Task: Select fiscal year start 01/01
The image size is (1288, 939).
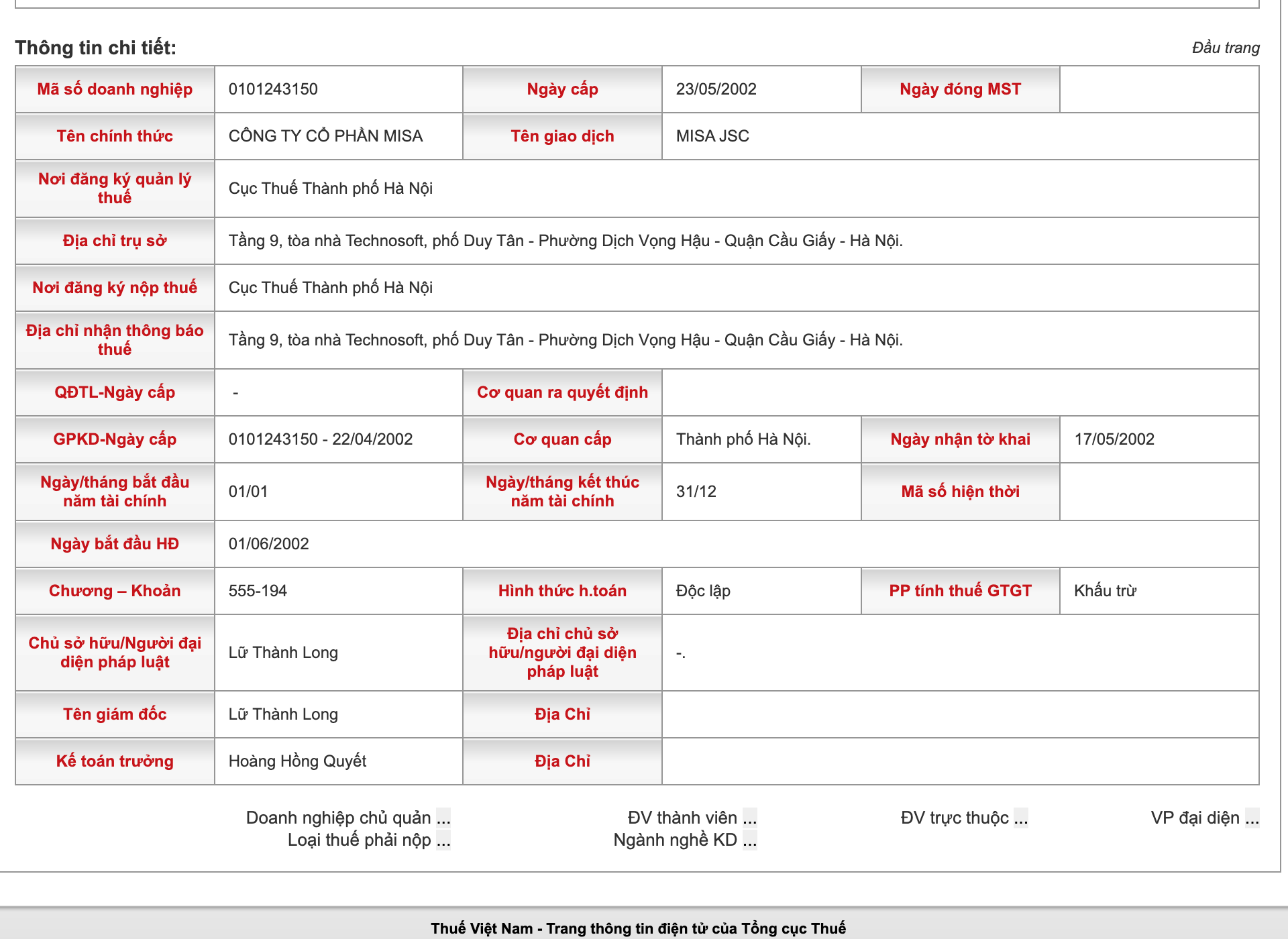Action: tap(248, 492)
